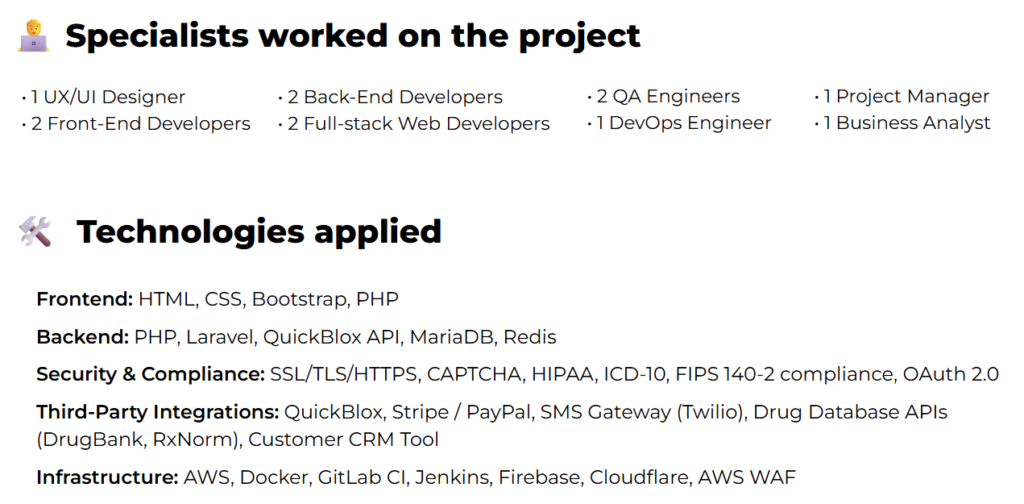Click 2 Full-stack Web Developers entry
The image size is (1024, 504).
[413, 123]
